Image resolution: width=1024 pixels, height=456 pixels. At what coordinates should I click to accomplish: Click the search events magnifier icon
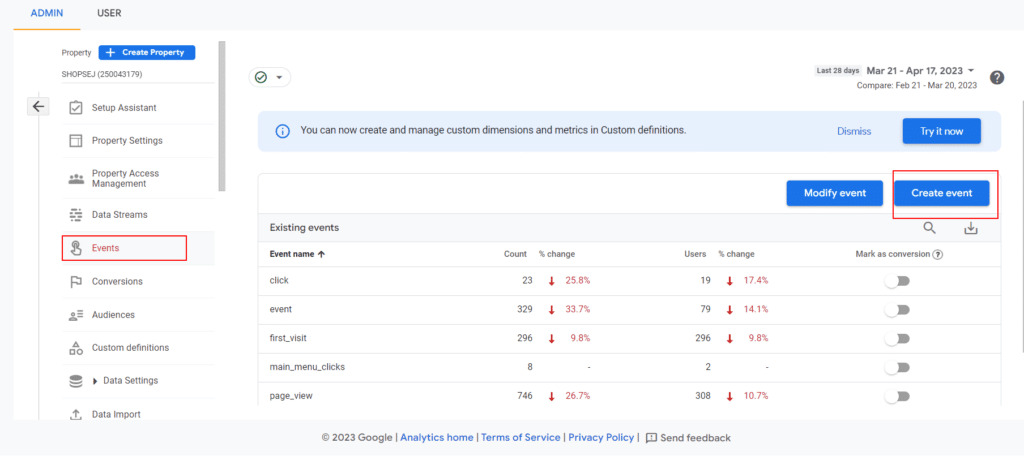929,228
